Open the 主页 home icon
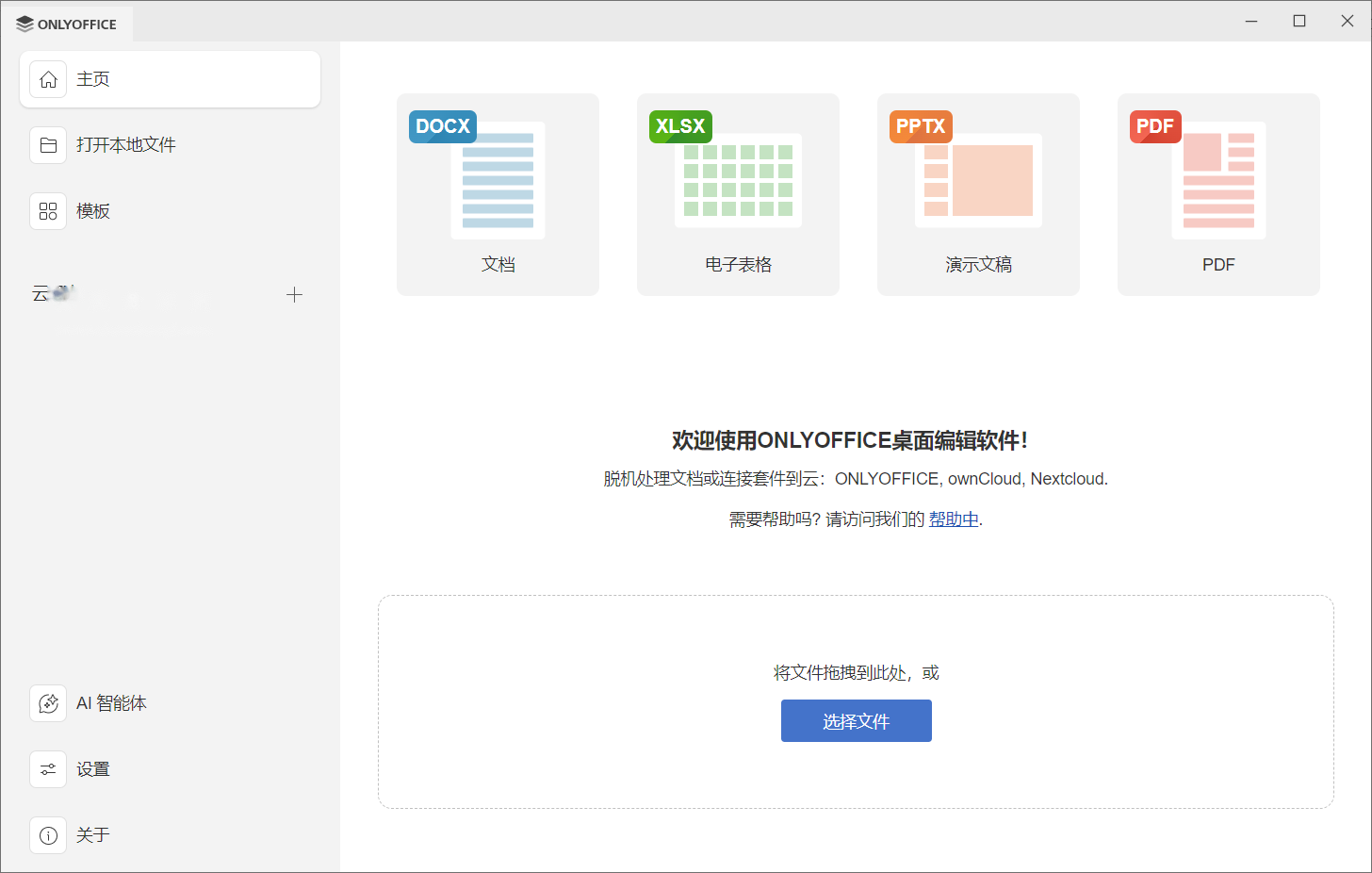Image resolution: width=1372 pixels, height=873 pixels. (48, 79)
